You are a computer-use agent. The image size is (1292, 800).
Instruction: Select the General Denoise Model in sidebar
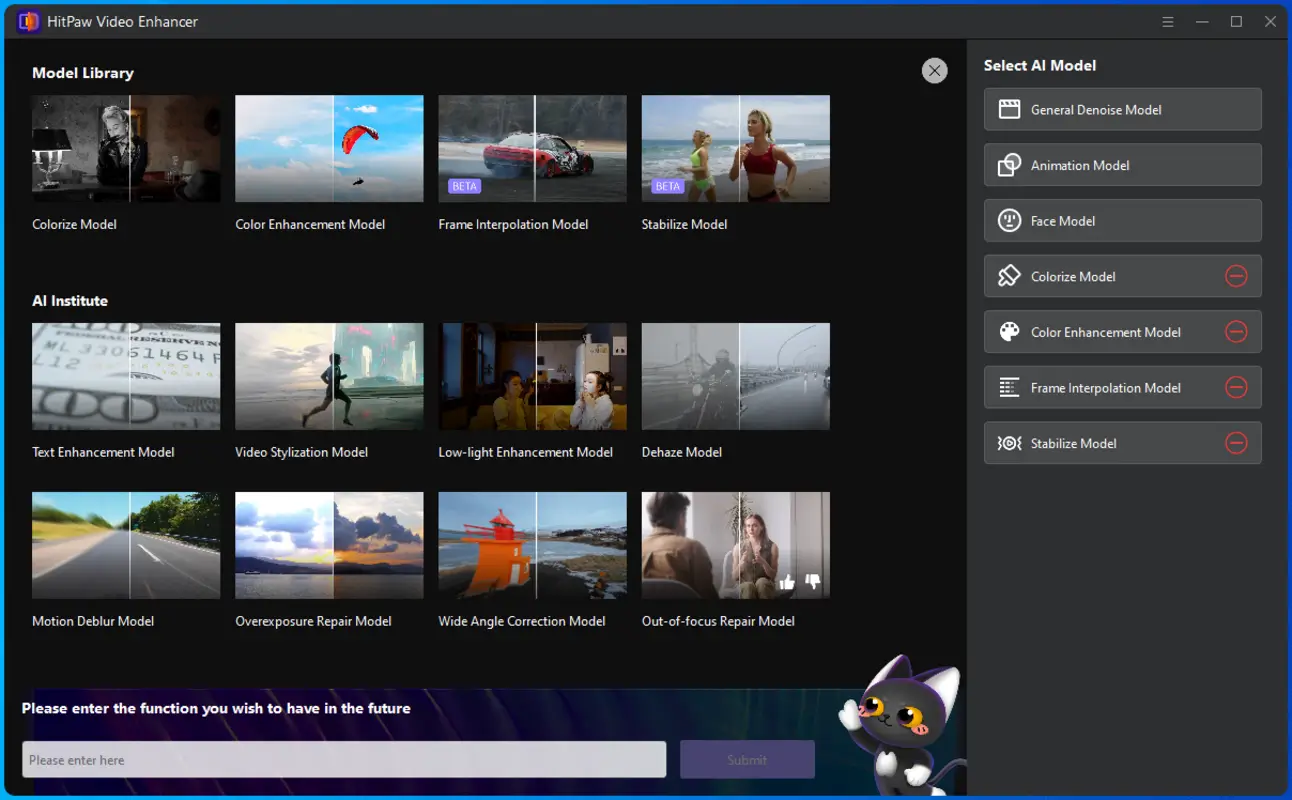pyautogui.click(x=1122, y=109)
